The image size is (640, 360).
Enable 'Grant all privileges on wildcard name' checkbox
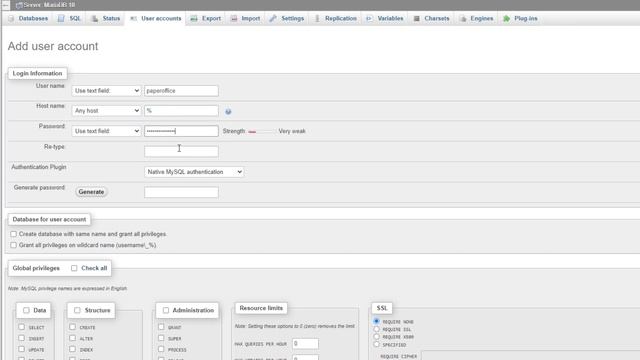coord(13,245)
